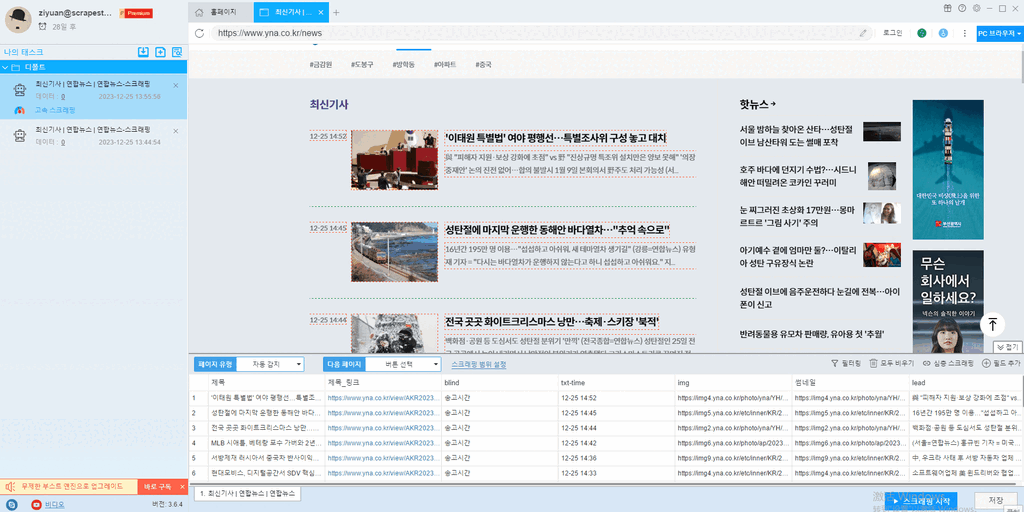Image resolution: width=1024 pixels, height=512 pixels.
Task: Click the new task plus icon in sidebar
Action: pos(160,52)
